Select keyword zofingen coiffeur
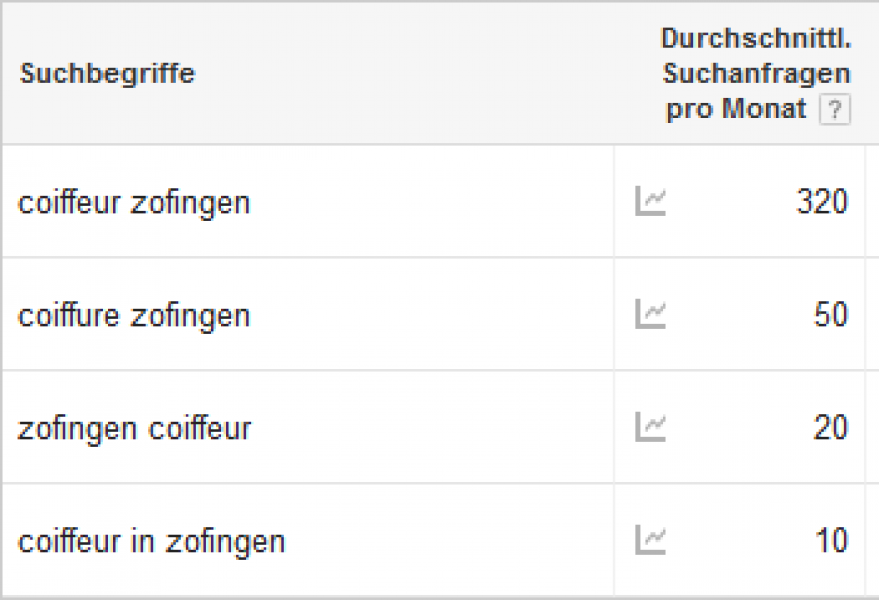This screenshot has height=600, width=879. tap(134, 429)
